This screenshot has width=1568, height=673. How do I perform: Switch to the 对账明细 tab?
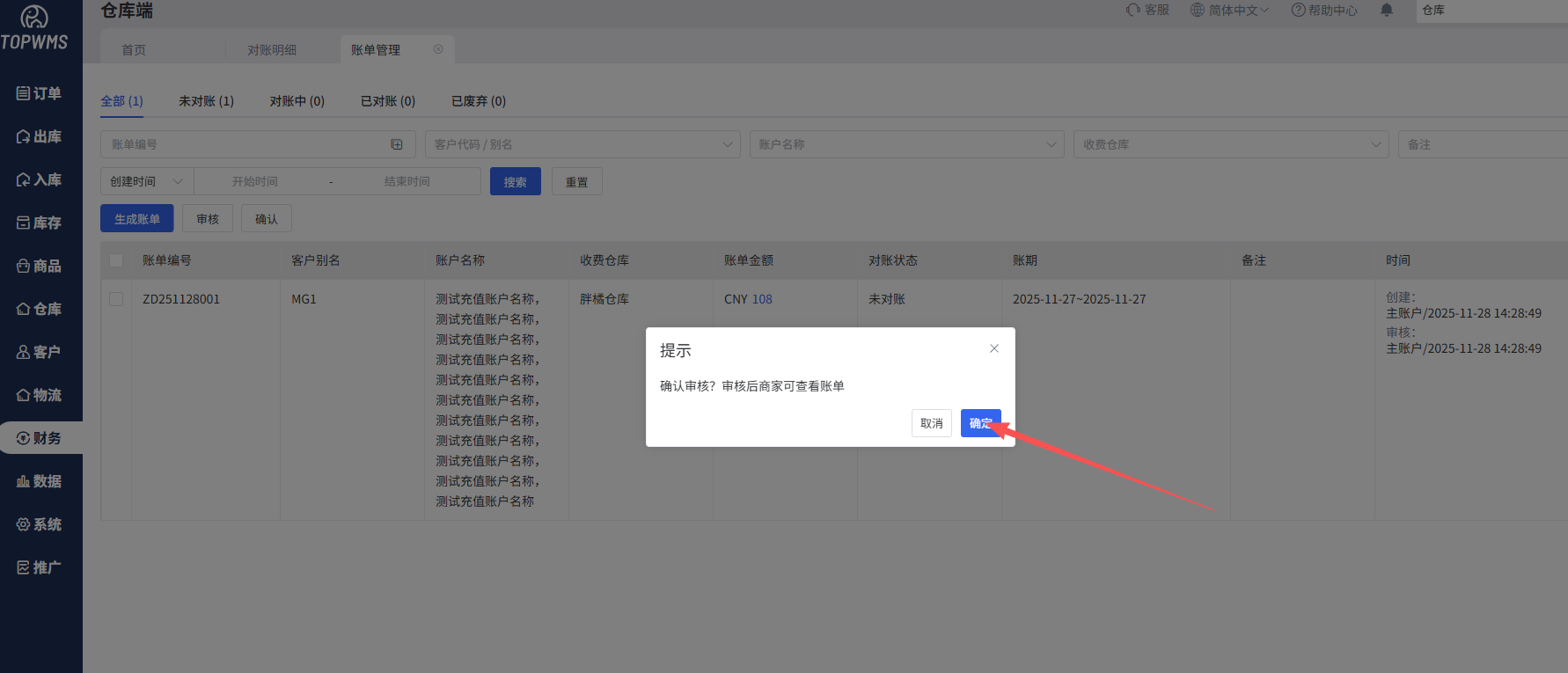[x=272, y=50]
